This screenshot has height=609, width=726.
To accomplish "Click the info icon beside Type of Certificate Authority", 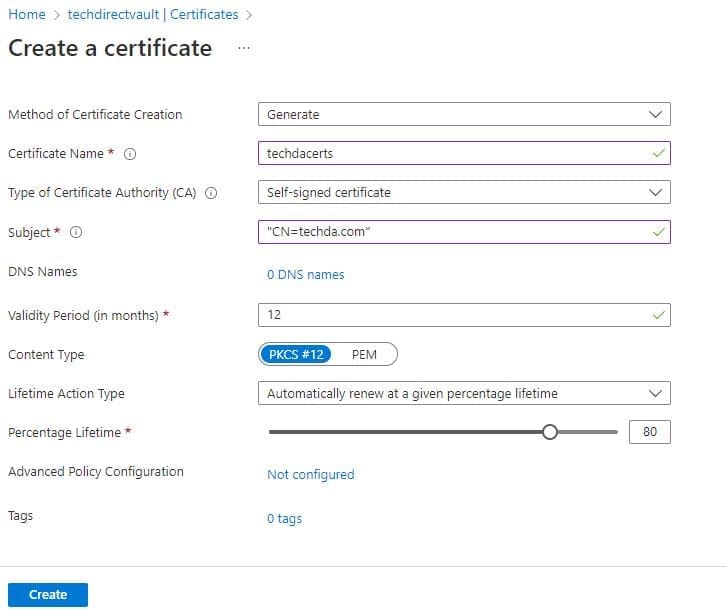I will [211, 193].
